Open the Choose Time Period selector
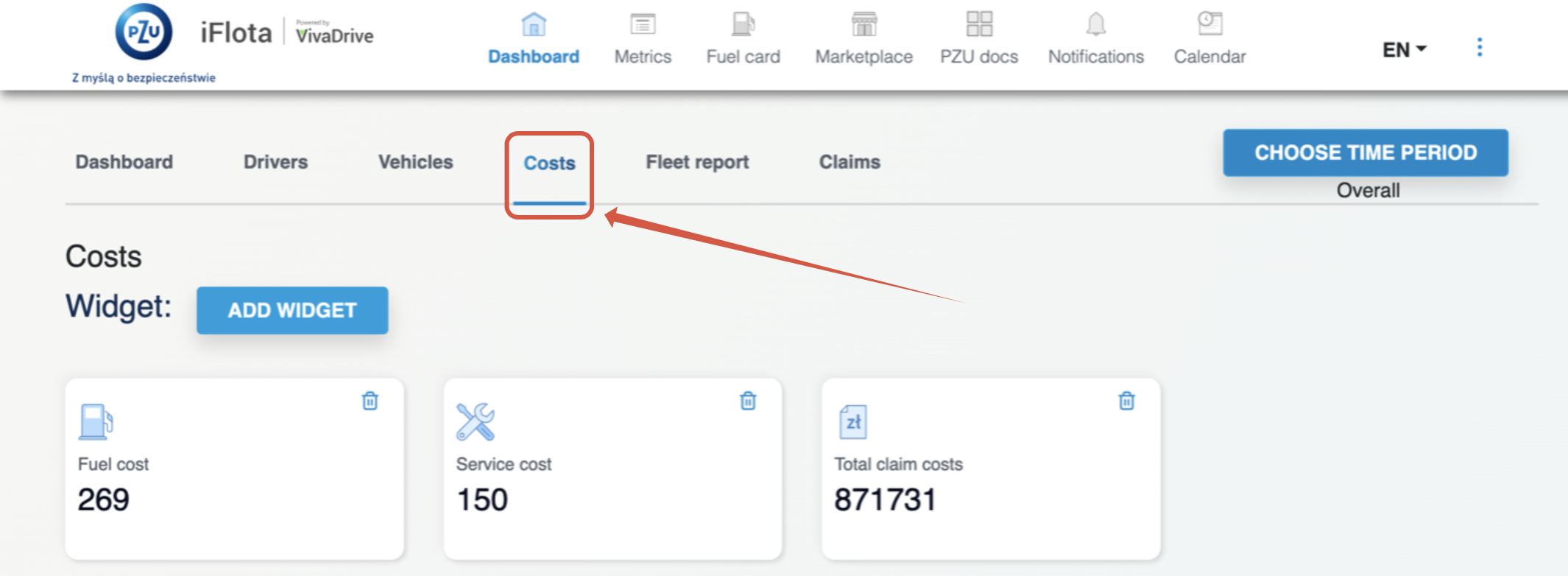The width and height of the screenshot is (1568, 576). (x=1366, y=152)
